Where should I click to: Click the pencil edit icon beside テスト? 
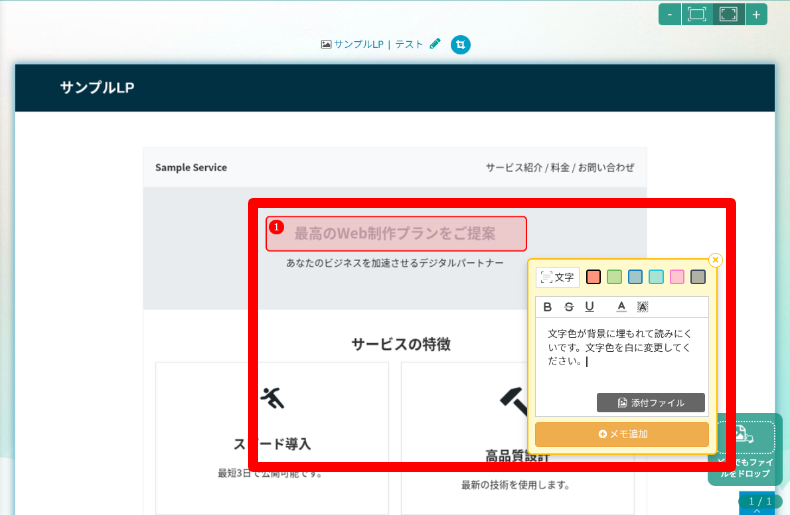tap(435, 44)
